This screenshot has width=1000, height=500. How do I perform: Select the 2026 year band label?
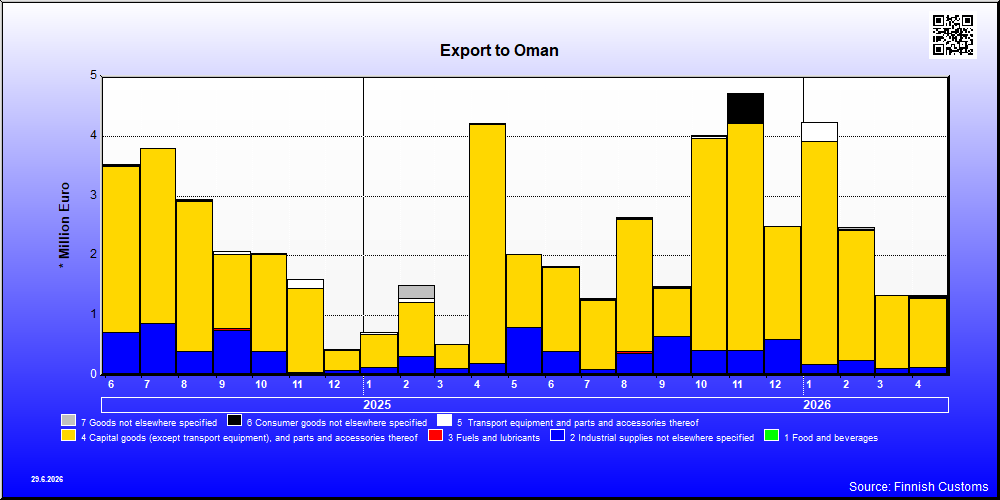point(817,405)
